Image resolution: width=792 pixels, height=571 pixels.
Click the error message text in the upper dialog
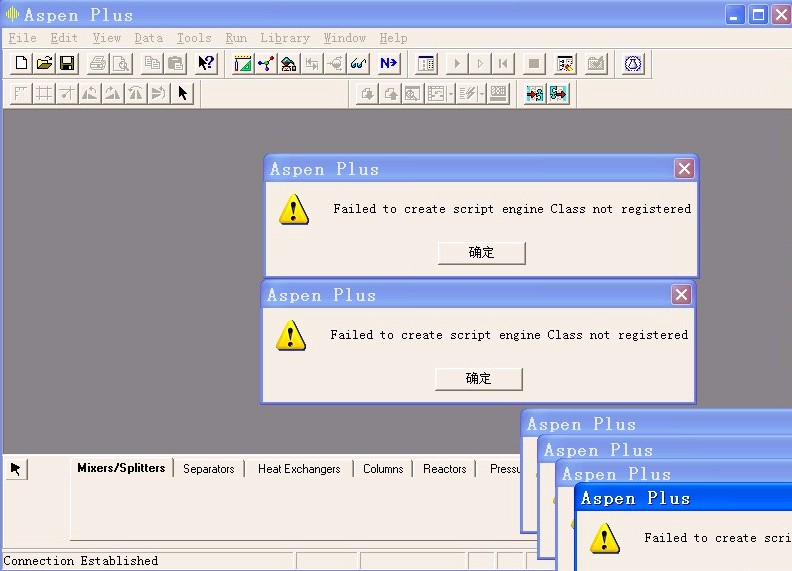tap(512, 209)
